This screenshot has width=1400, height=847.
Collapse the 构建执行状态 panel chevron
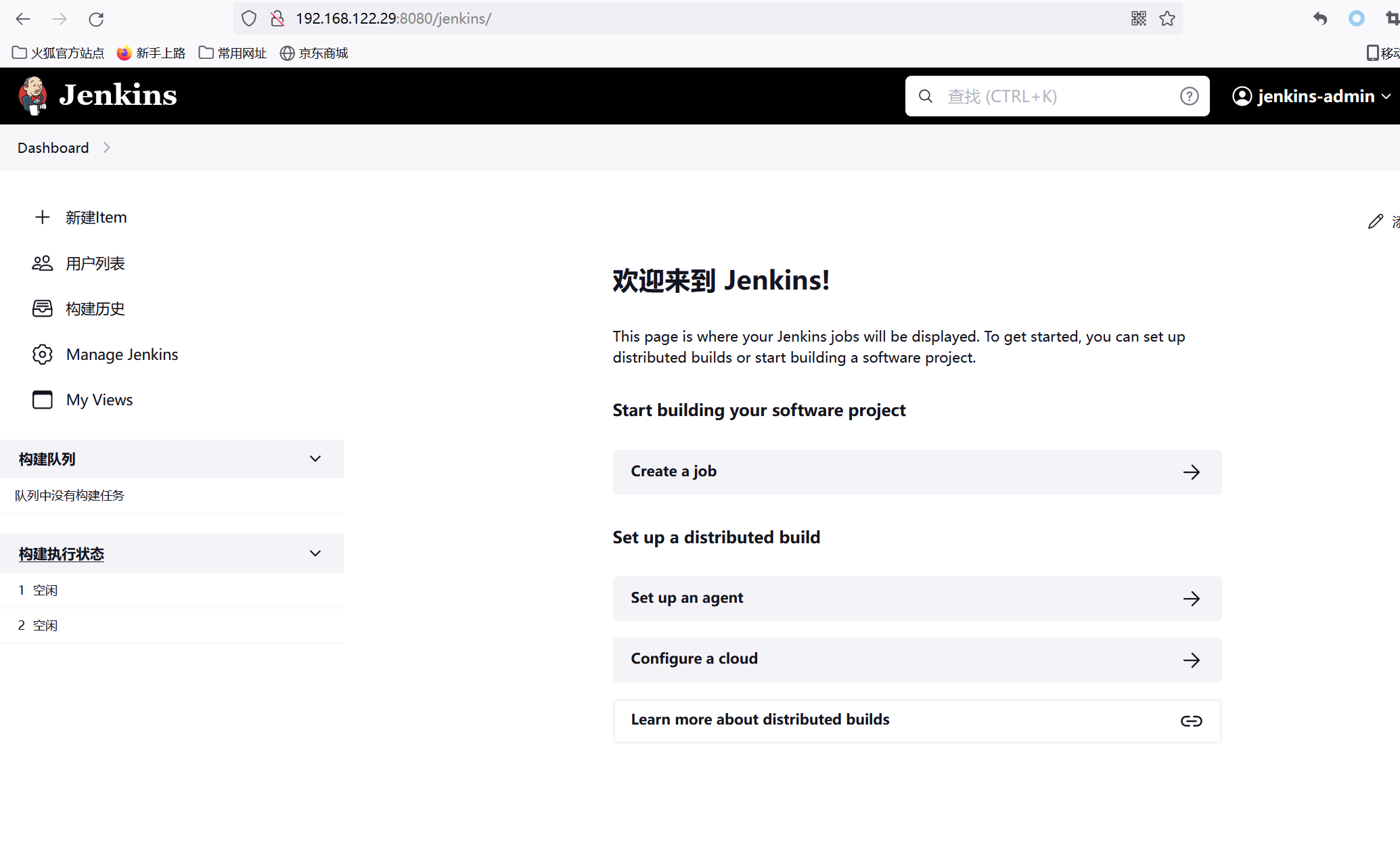(315, 553)
